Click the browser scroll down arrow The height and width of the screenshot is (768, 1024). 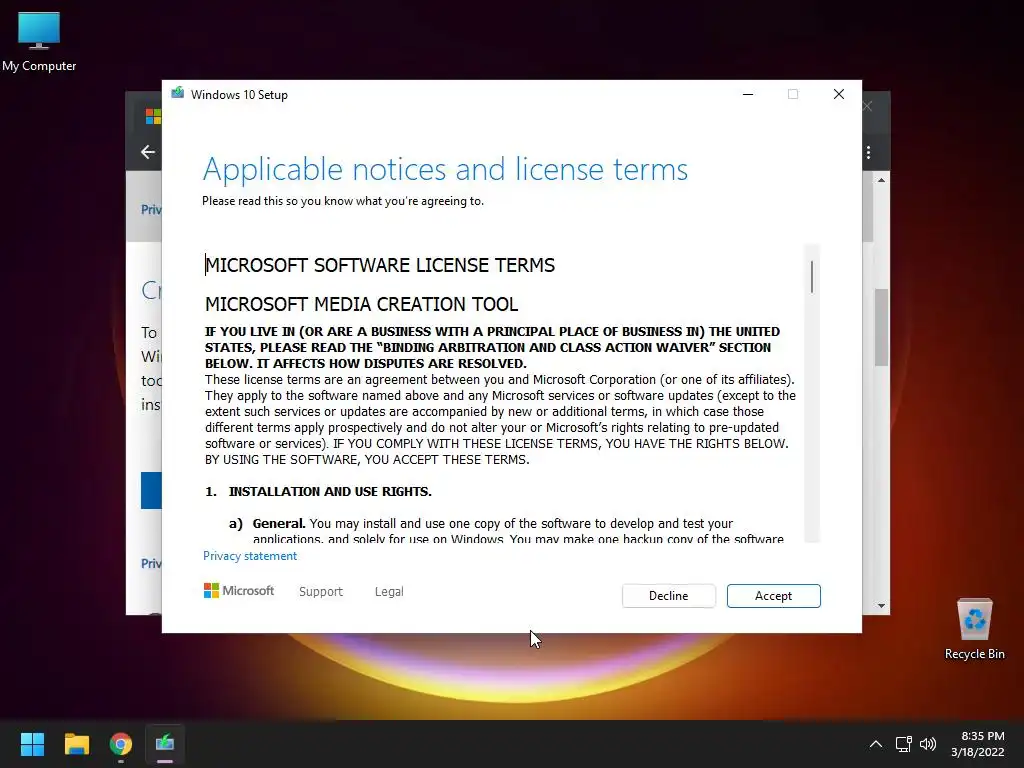point(881,606)
